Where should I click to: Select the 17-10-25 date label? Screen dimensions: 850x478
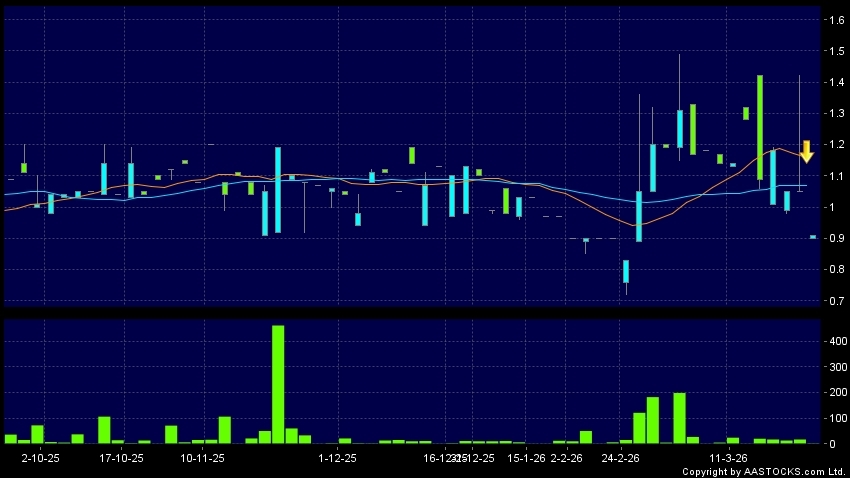click(x=122, y=458)
